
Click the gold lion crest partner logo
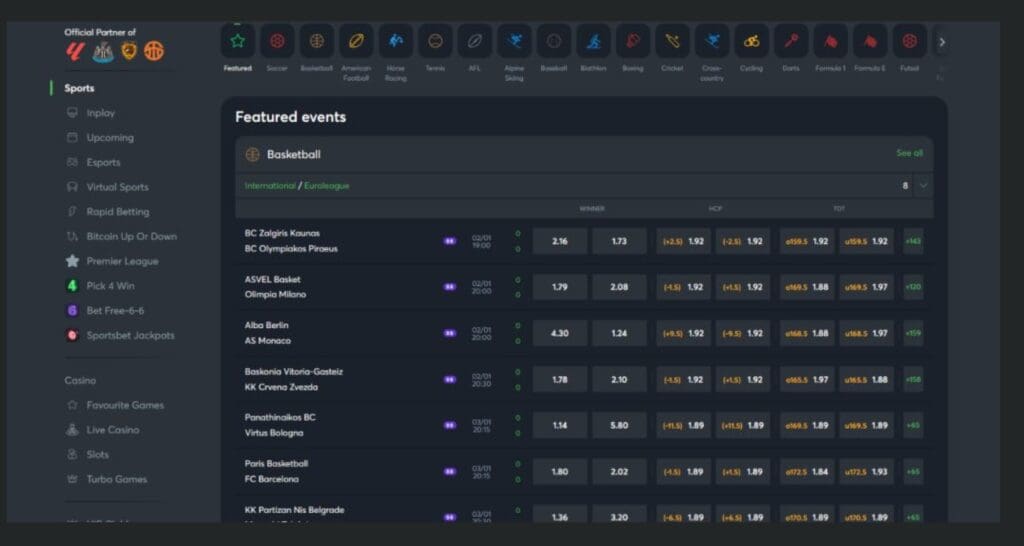129,51
